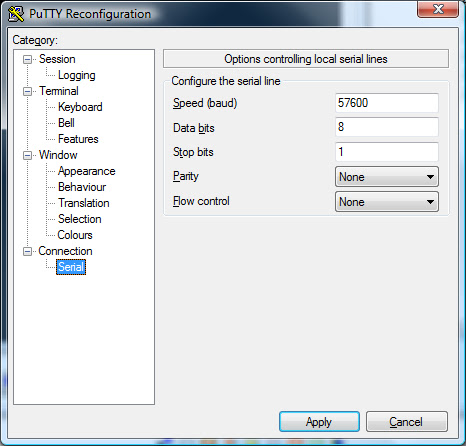
Task: Click the PuTTY icon in title bar
Action: point(16,14)
